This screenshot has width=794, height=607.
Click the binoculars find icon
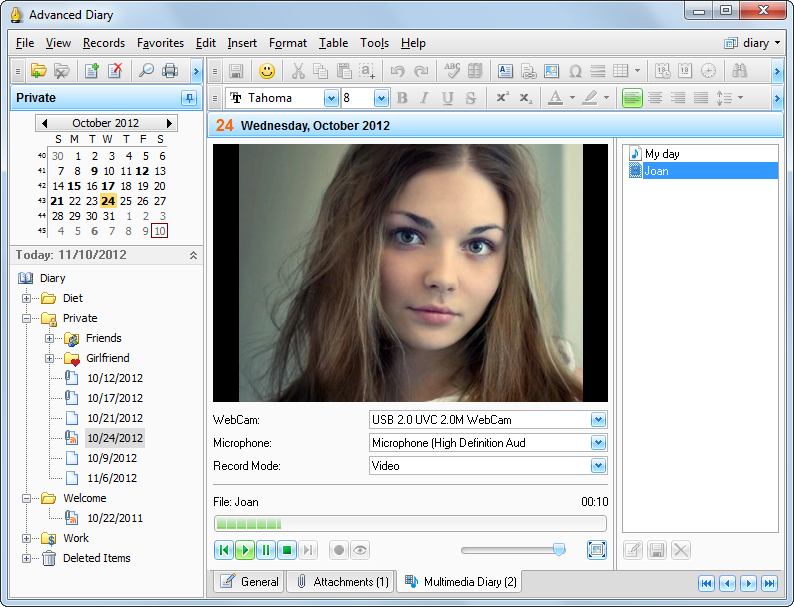[x=740, y=71]
